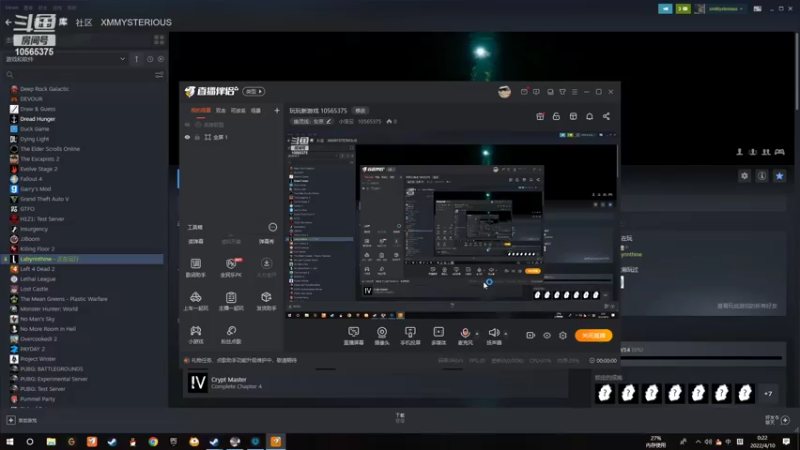This screenshot has width=800, height=450.
Task: Go back with Steam's back arrow
Action: pyautogui.click(x=8, y=22)
